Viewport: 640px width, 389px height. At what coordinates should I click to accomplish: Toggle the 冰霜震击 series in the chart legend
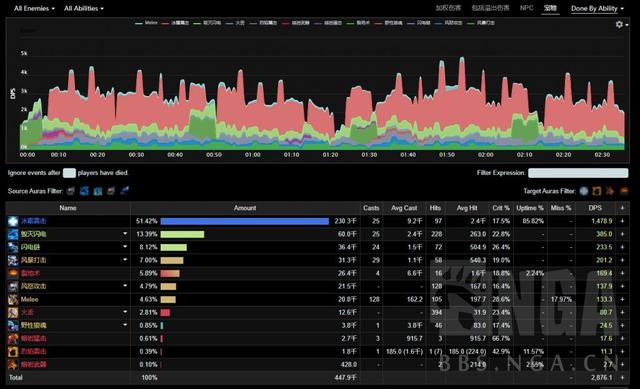(x=175, y=23)
